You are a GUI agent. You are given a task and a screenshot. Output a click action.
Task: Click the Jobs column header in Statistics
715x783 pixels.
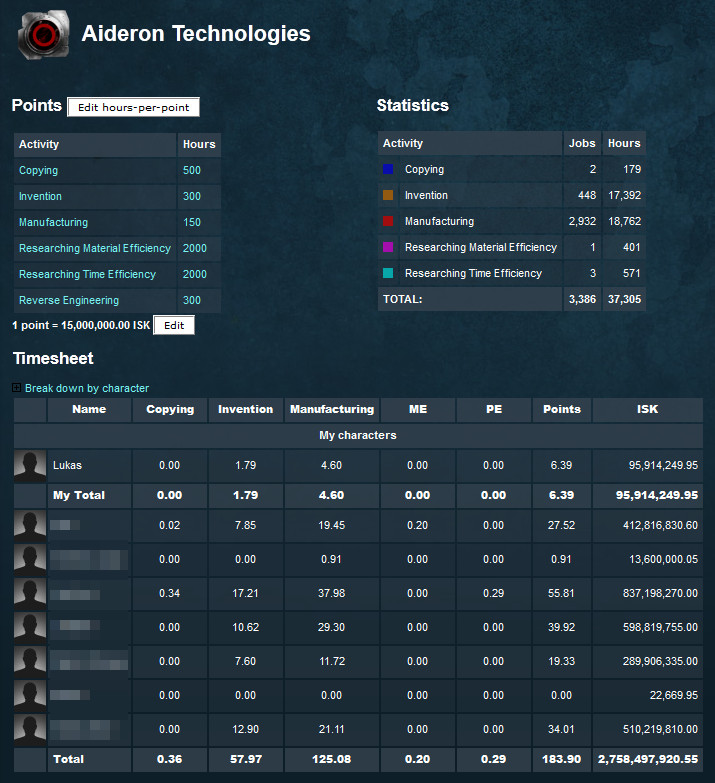(x=582, y=143)
